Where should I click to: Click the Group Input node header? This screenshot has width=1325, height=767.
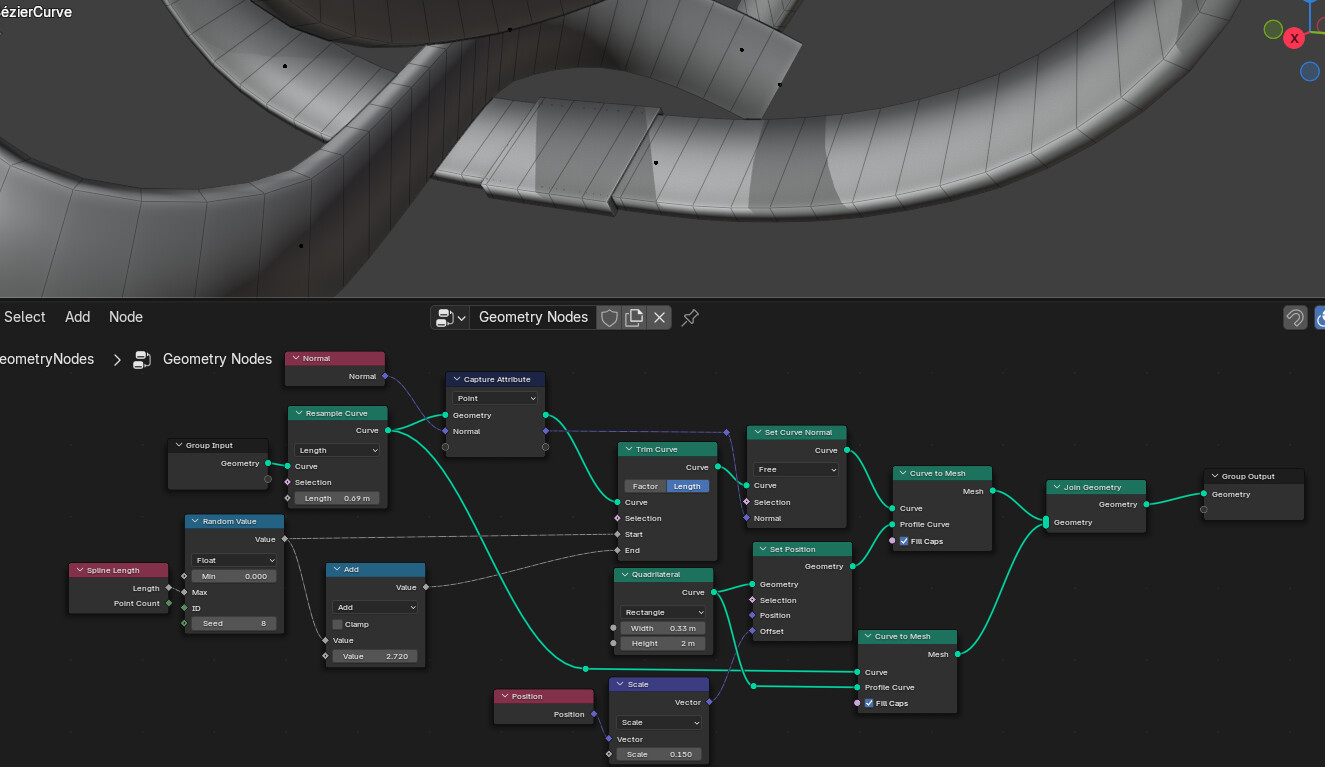218,445
